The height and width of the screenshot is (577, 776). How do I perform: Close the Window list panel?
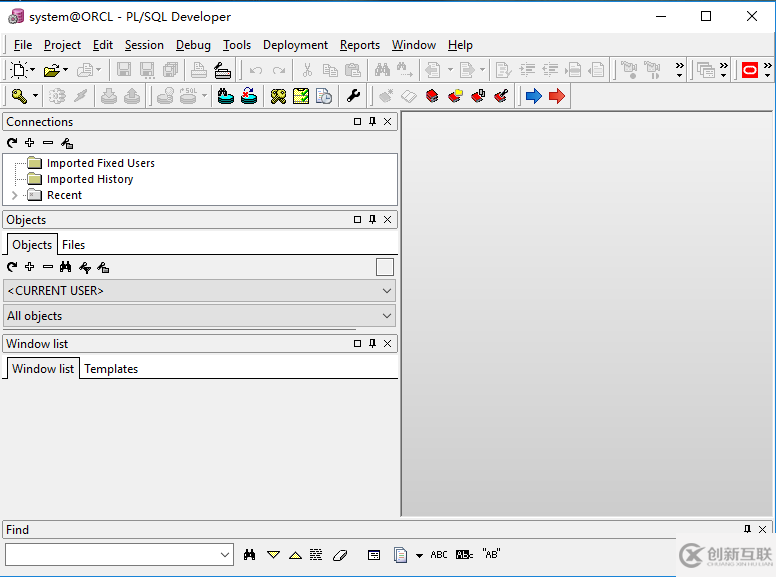tap(389, 343)
